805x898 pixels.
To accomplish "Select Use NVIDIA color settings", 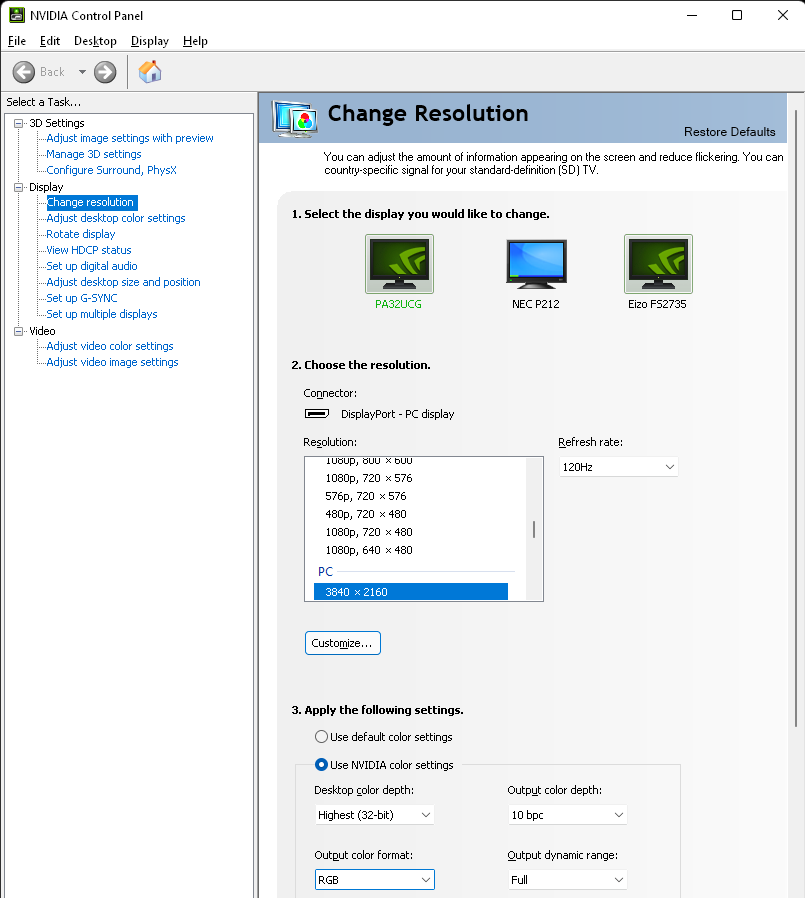I will [x=322, y=766].
